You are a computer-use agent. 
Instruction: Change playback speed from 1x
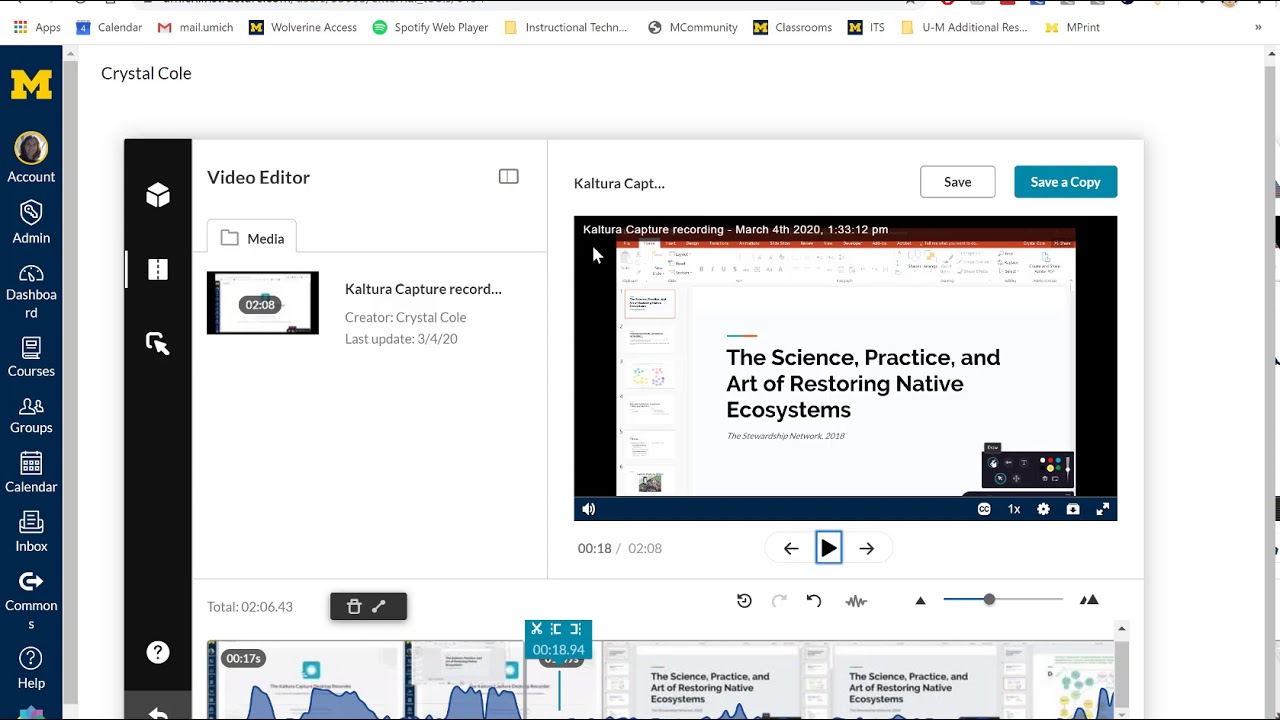1014,509
